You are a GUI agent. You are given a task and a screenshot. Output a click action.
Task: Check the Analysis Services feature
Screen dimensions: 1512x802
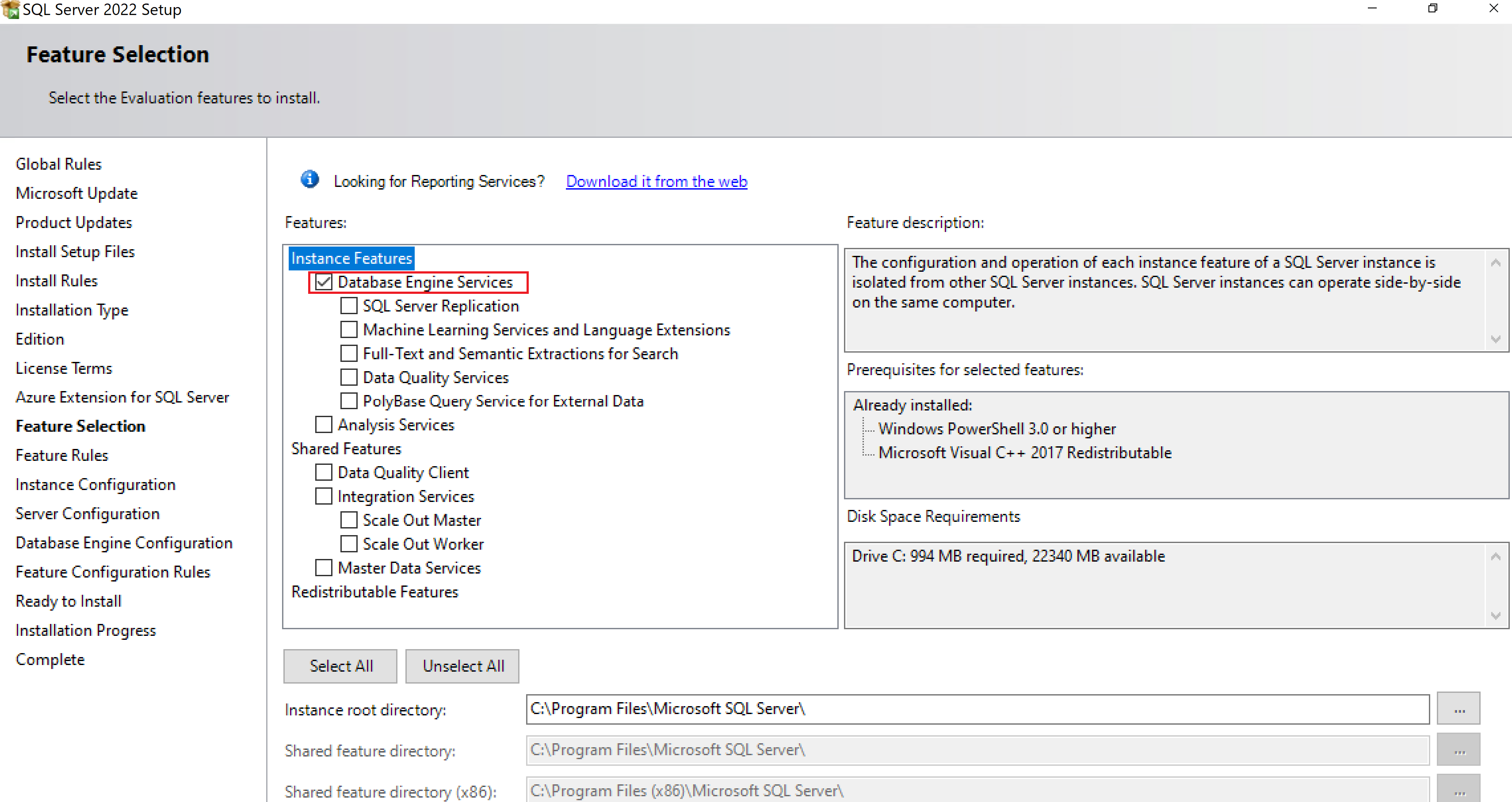click(324, 425)
